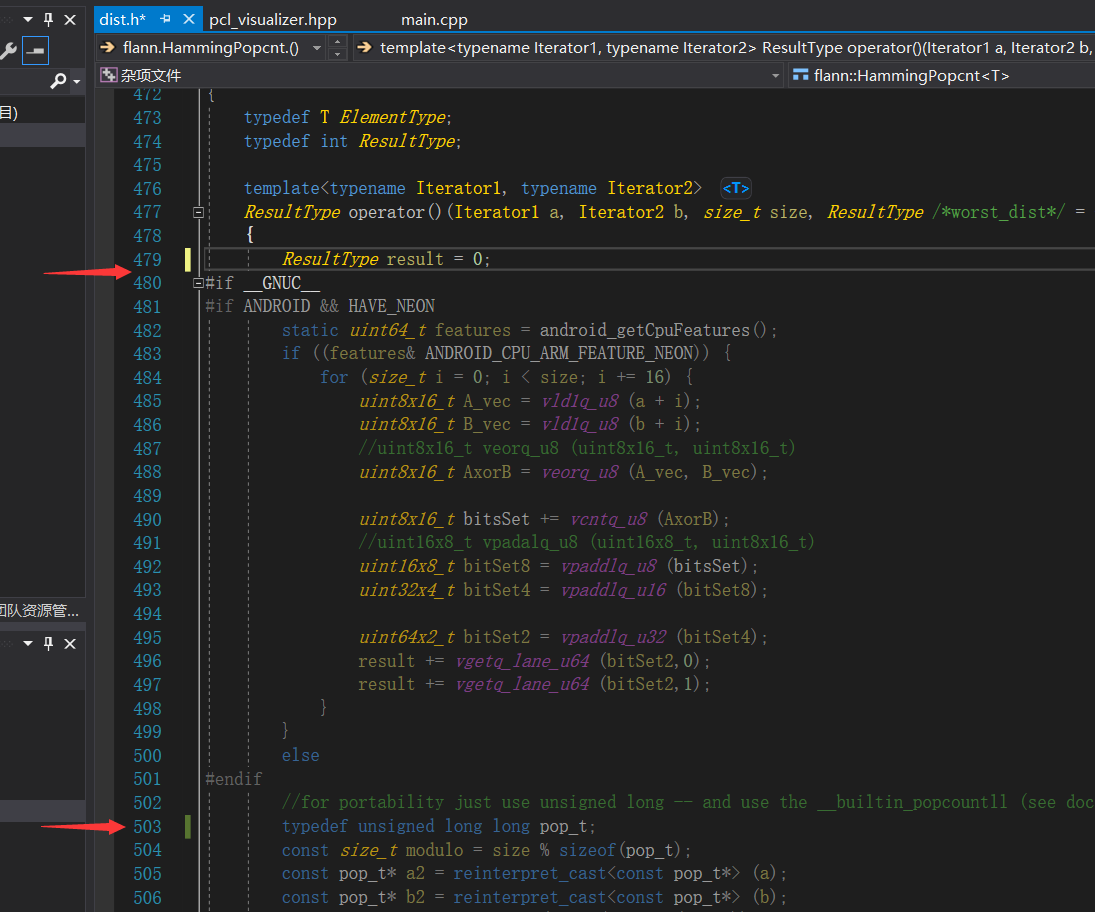
Task: Switch to the main.cpp tab
Action: (434, 20)
